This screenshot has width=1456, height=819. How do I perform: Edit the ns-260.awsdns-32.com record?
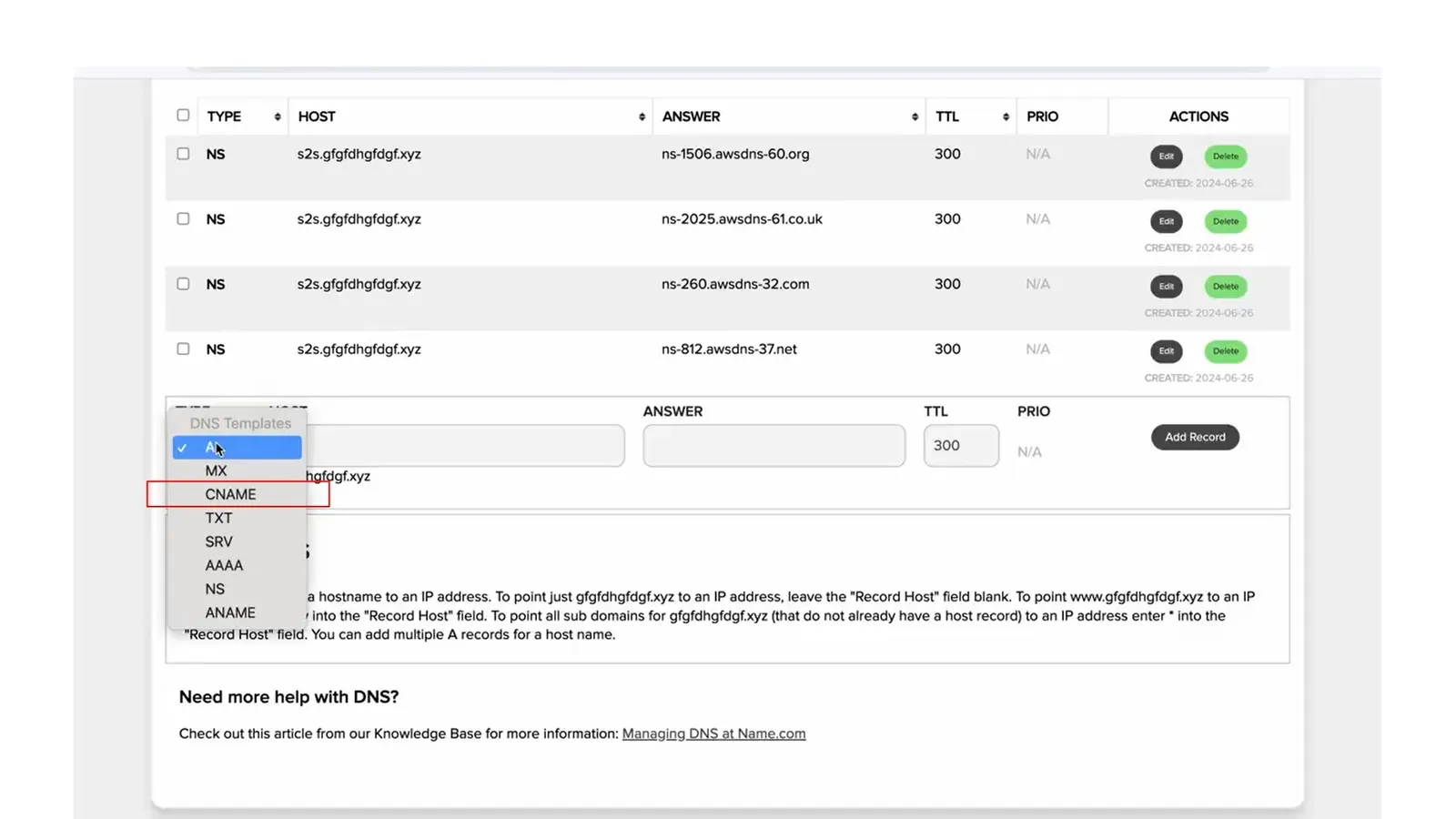pos(1166,286)
